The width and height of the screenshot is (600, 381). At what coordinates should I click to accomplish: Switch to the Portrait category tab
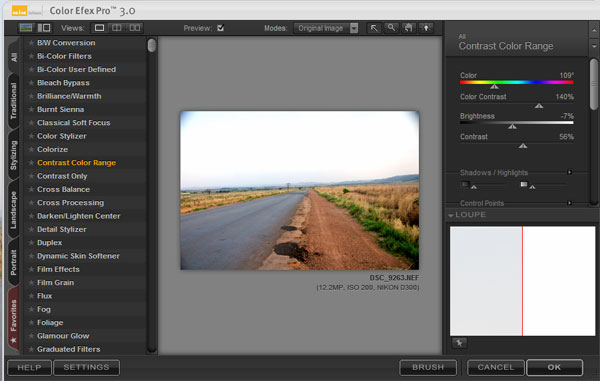click(14, 262)
